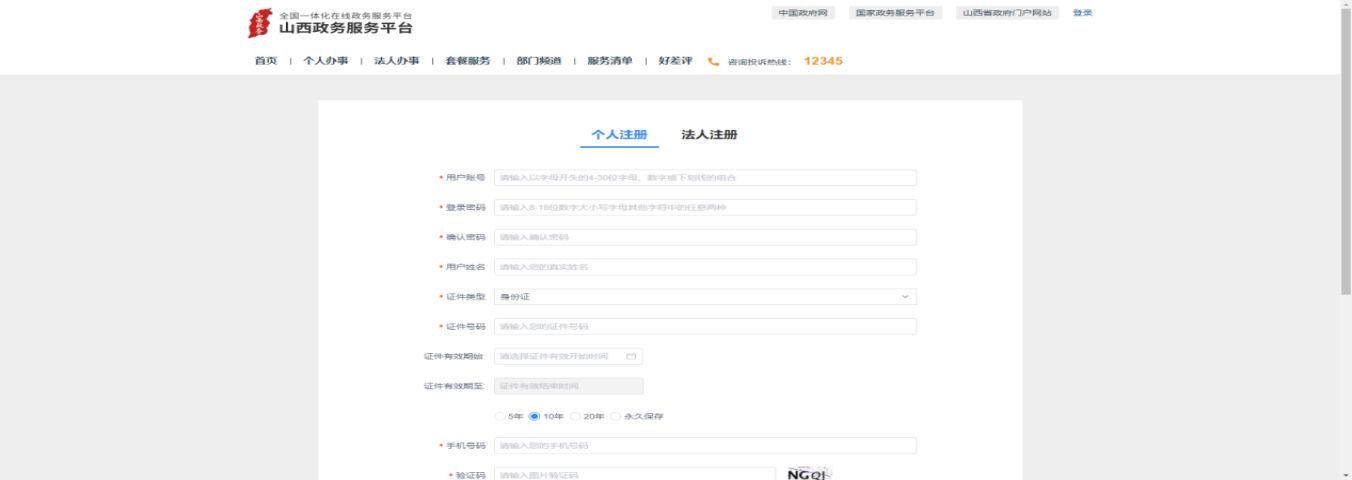Expand the 证件类型 dropdown arrow
The width and height of the screenshot is (1352, 480).
(905, 297)
